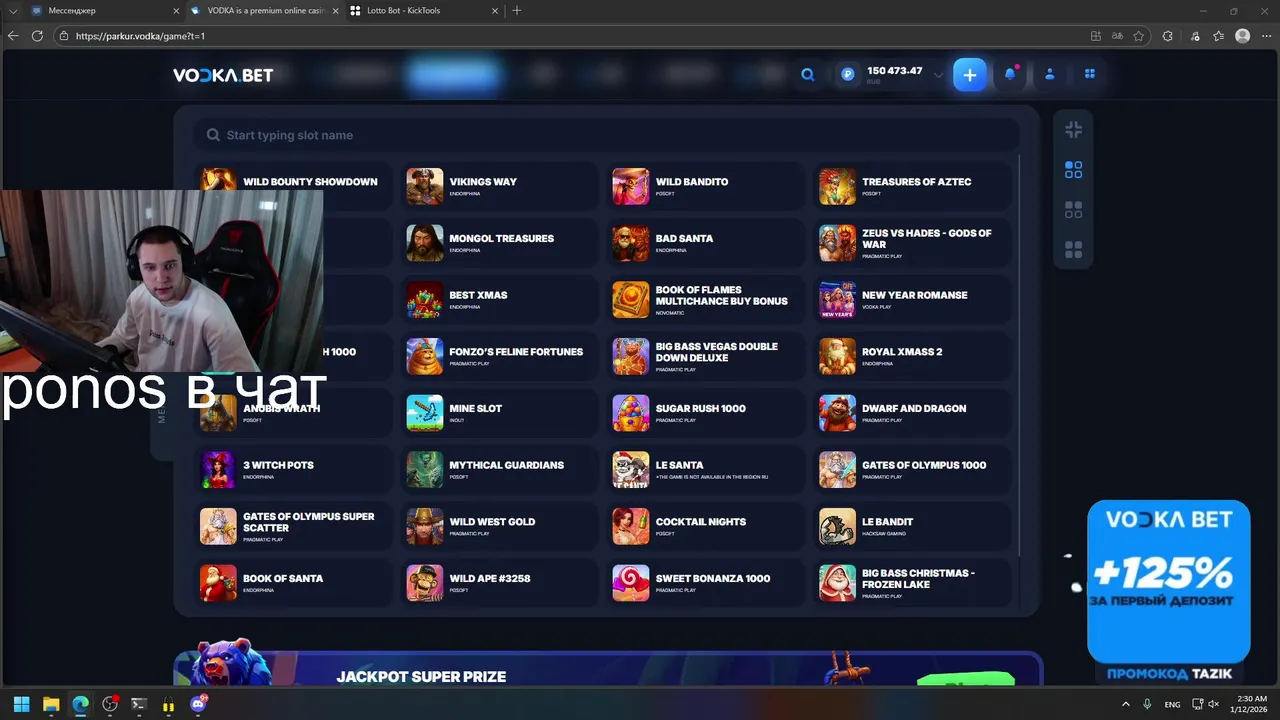Launch Gates of Olympus Super Scatter
1280x720 pixels.
pos(292,526)
